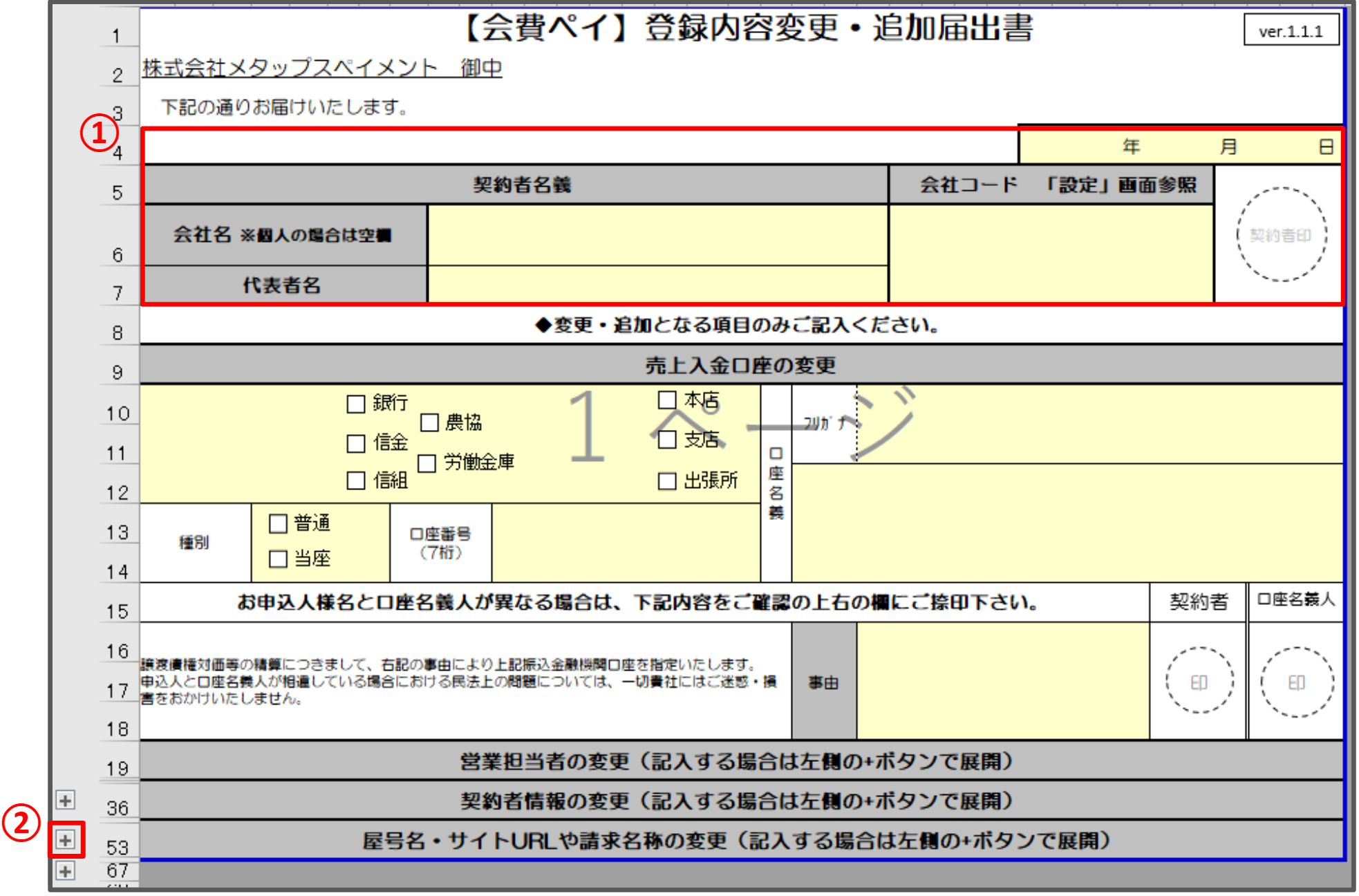Click the 事由 yellow input cell
The image size is (1359, 896).
click(1002, 682)
